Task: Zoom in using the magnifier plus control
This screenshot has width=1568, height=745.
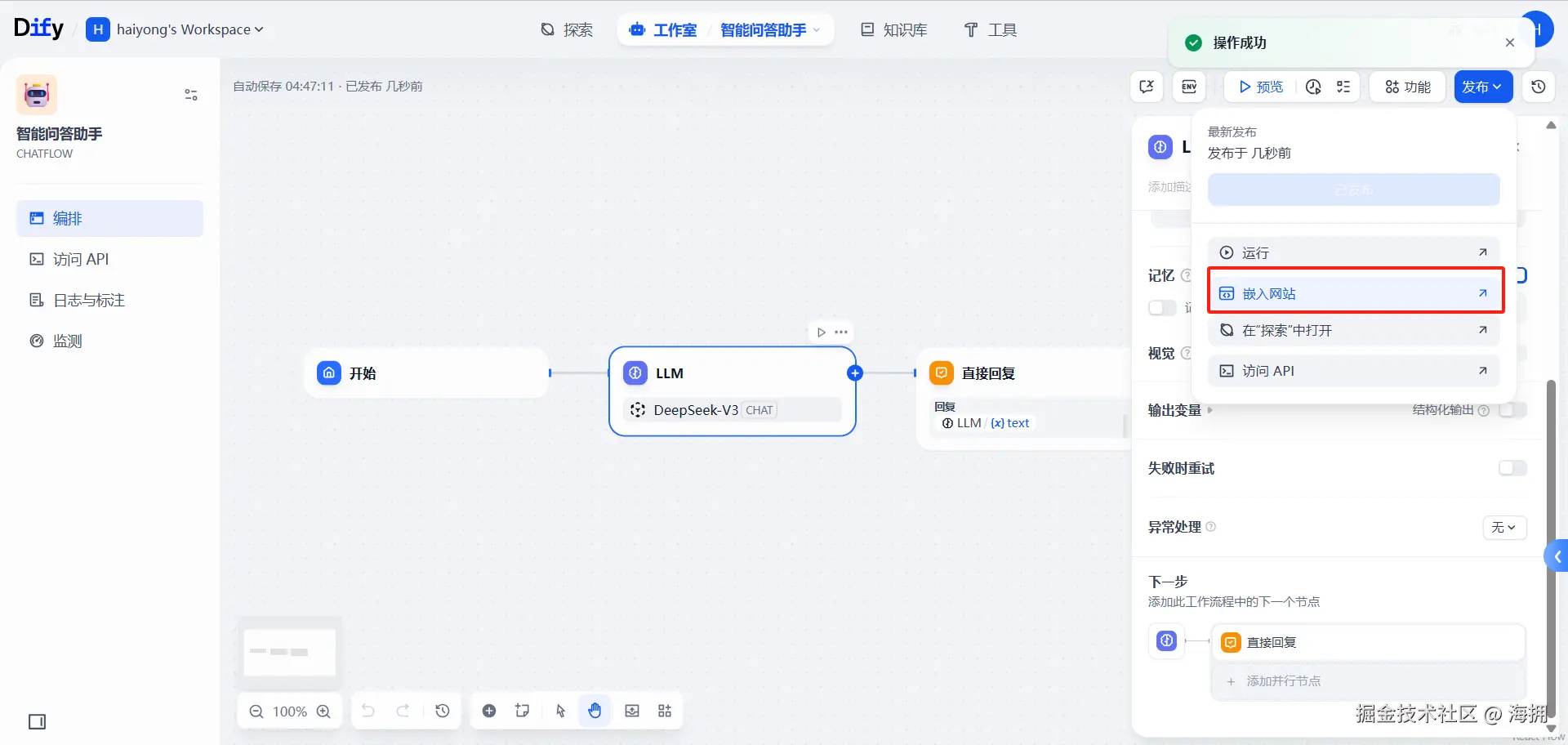Action: point(323,710)
